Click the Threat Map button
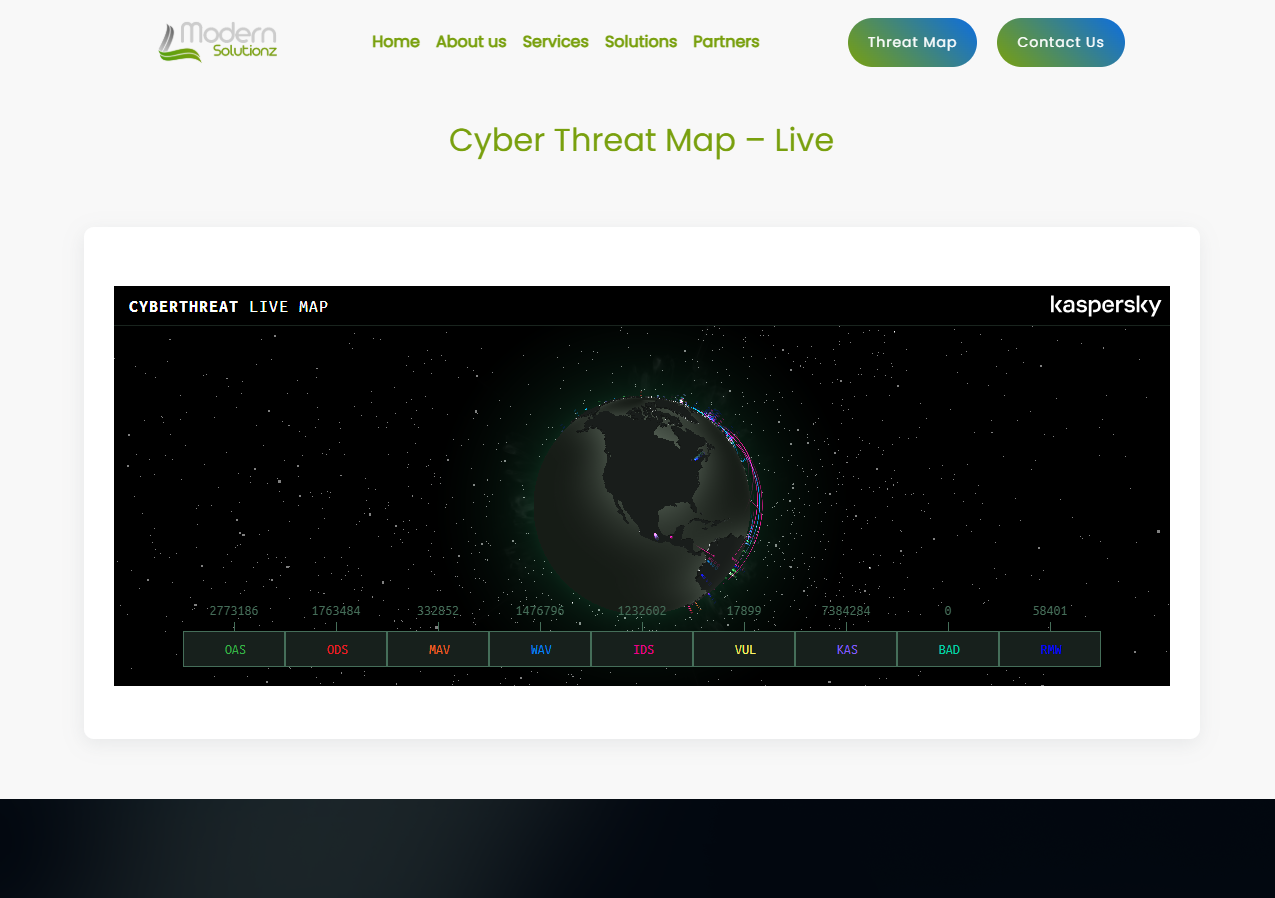 912,42
